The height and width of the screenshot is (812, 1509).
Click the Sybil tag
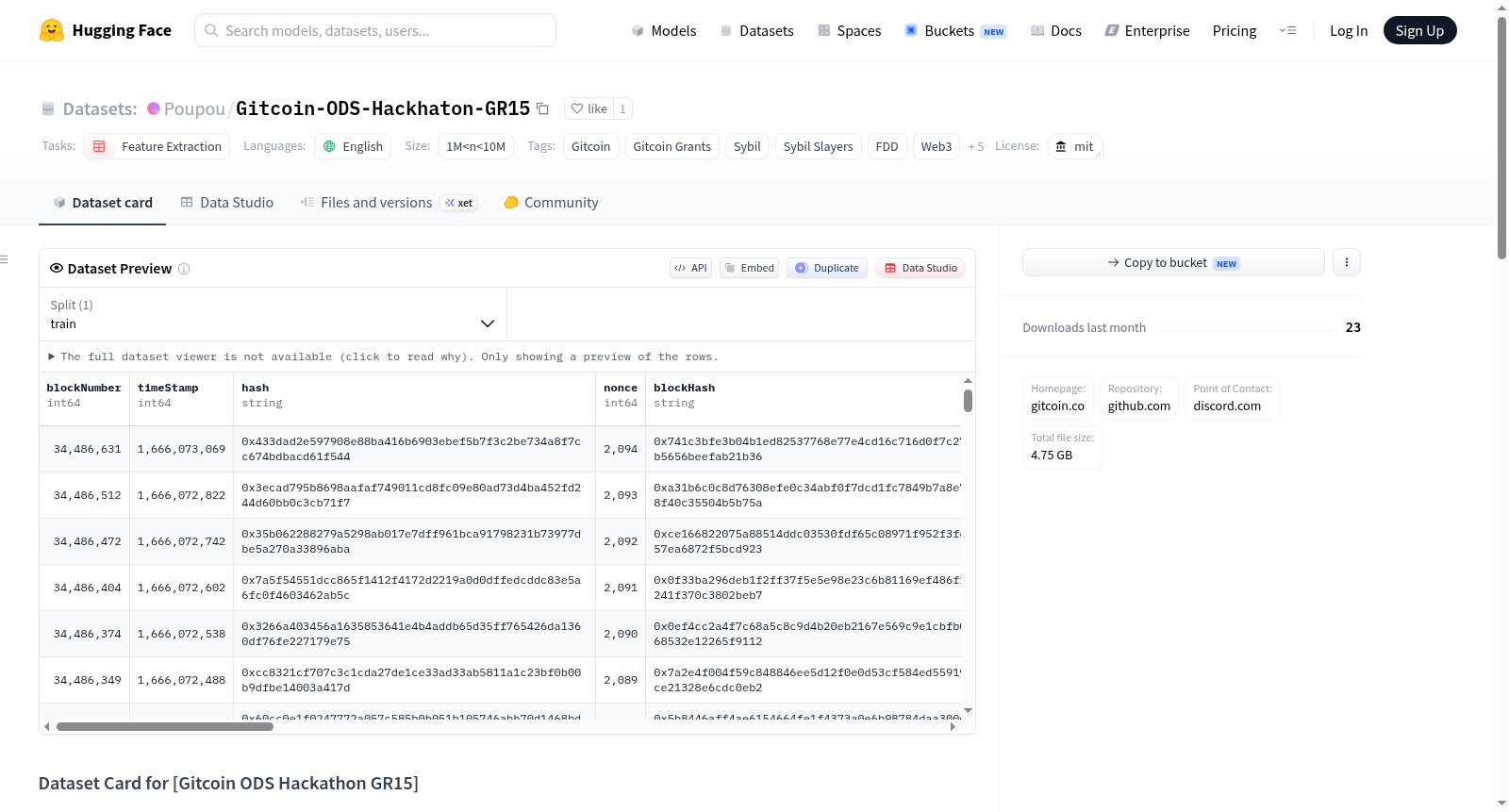click(747, 146)
